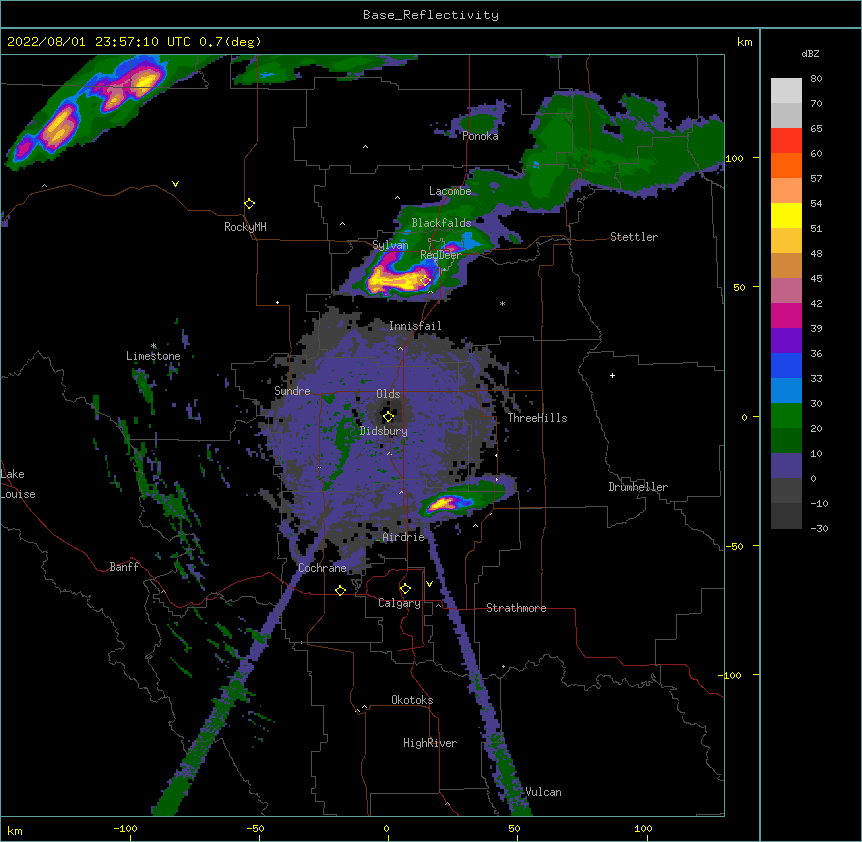Viewport: 862px width, 842px height.
Task: Select the magenta 39-42 dBZ legend swatch
Action: (786, 315)
